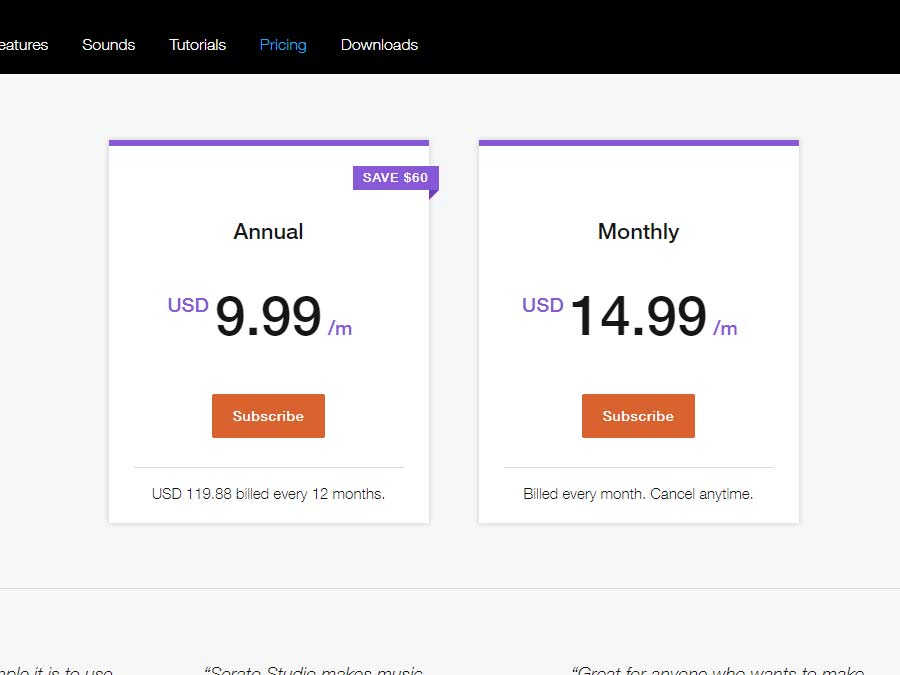
Task: Click the 'Serato Studio makes music' testimonial
Action: click(314, 670)
